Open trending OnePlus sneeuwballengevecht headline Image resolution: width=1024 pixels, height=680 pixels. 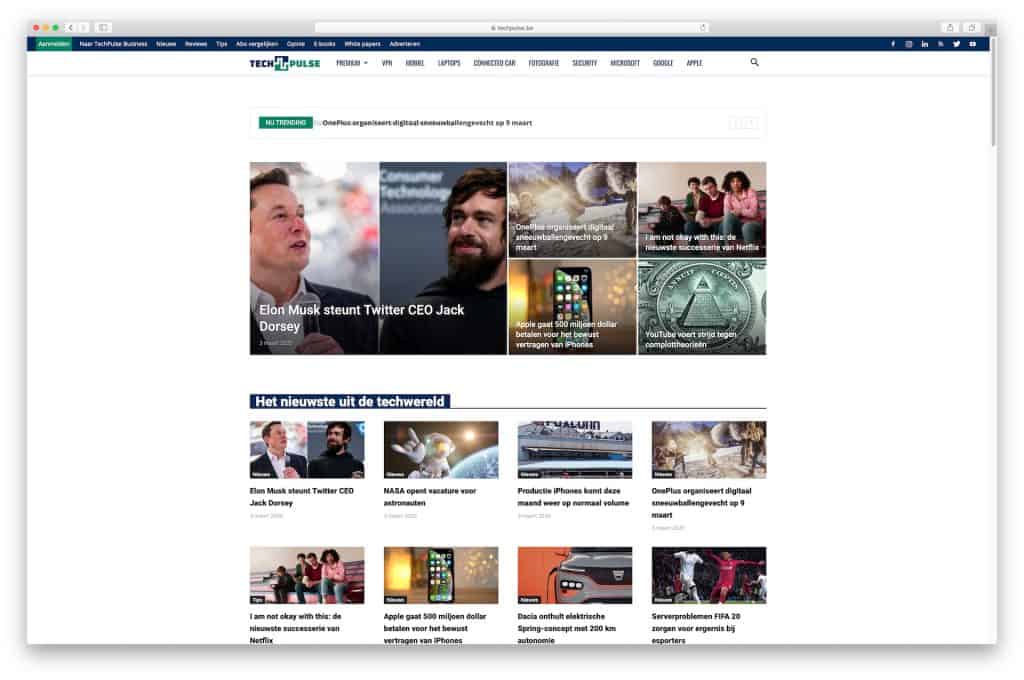pyautogui.click(x=427, y=123)
